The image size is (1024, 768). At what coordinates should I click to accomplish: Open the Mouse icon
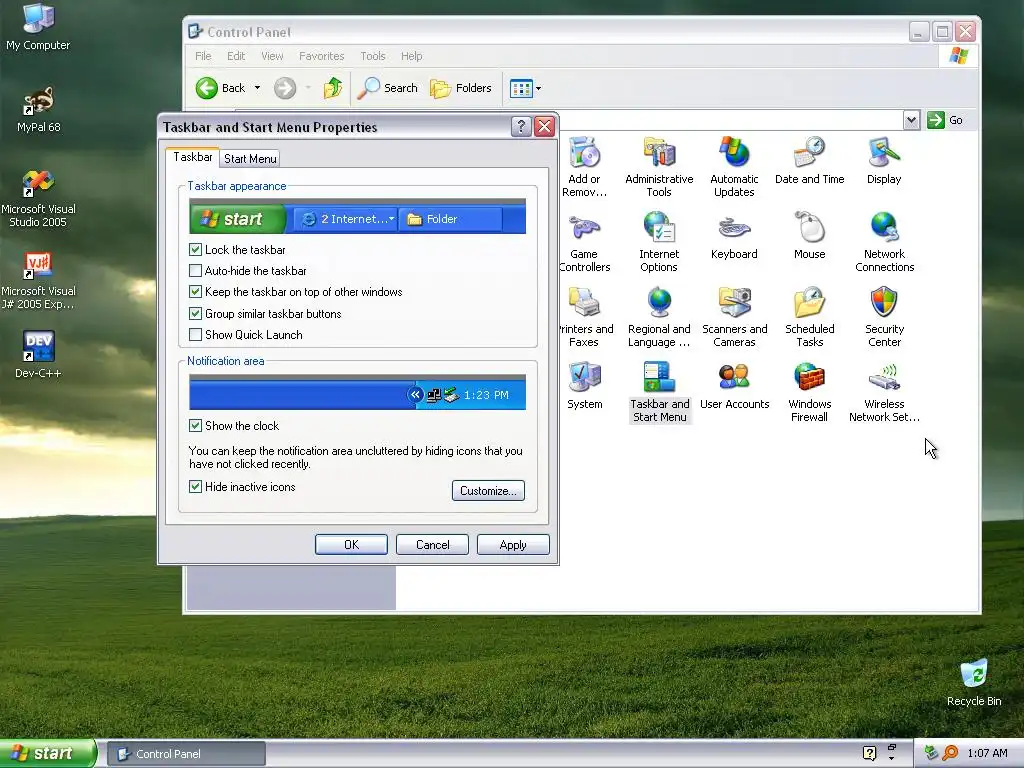coord(809,236)
